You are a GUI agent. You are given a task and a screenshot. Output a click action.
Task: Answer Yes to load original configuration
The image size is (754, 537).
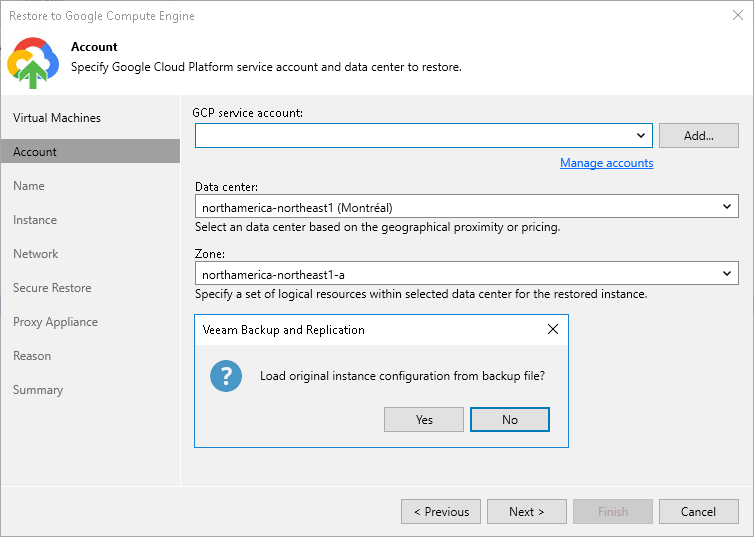tap(424, 420)
